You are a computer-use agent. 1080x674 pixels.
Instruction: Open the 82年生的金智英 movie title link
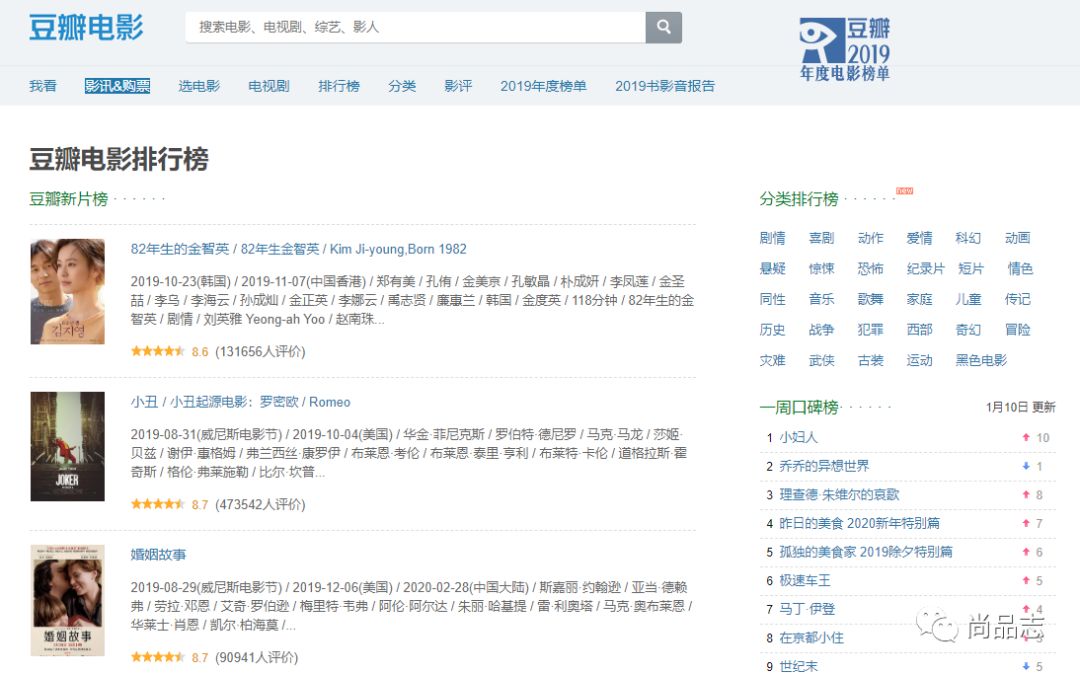tap(299, 249)
